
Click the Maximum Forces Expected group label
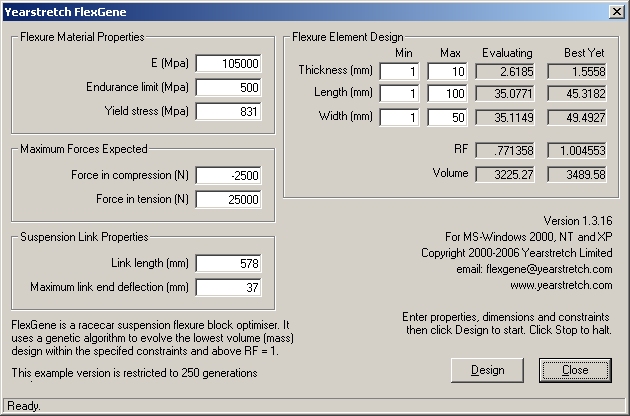[x=84, y=149]
